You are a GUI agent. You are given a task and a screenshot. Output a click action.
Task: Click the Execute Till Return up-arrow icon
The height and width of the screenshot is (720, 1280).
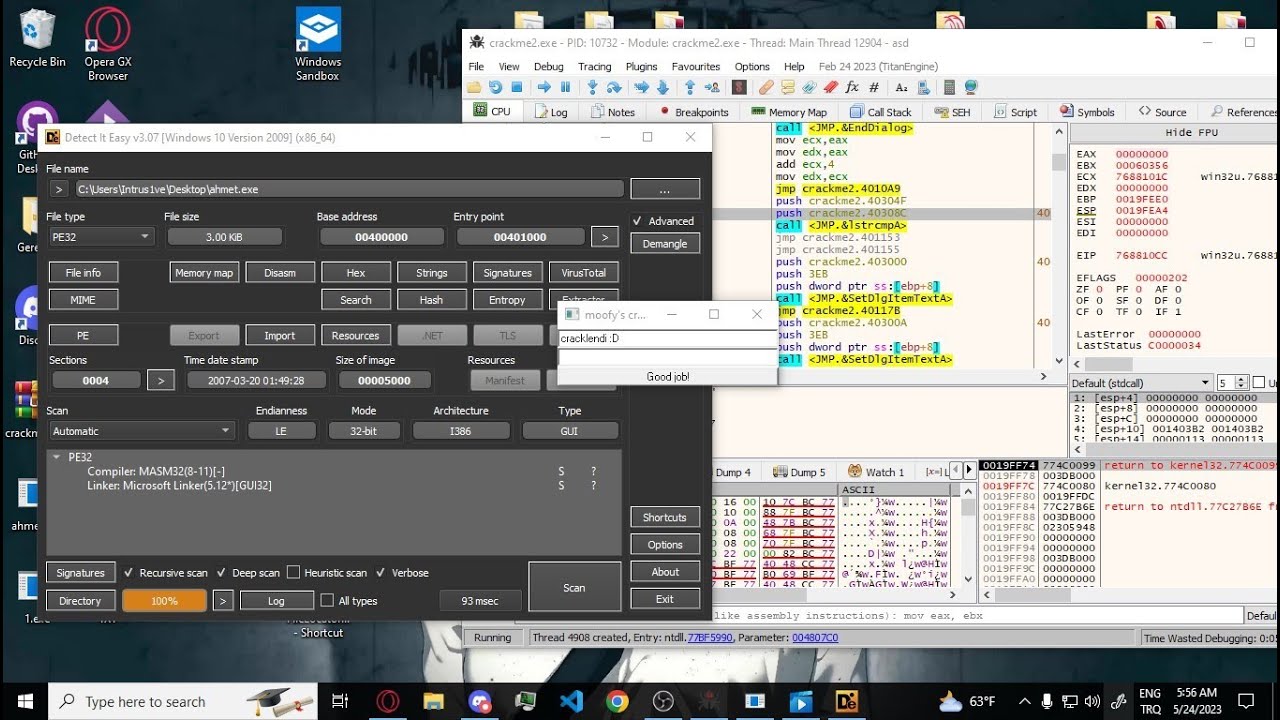tap(690, 87)
